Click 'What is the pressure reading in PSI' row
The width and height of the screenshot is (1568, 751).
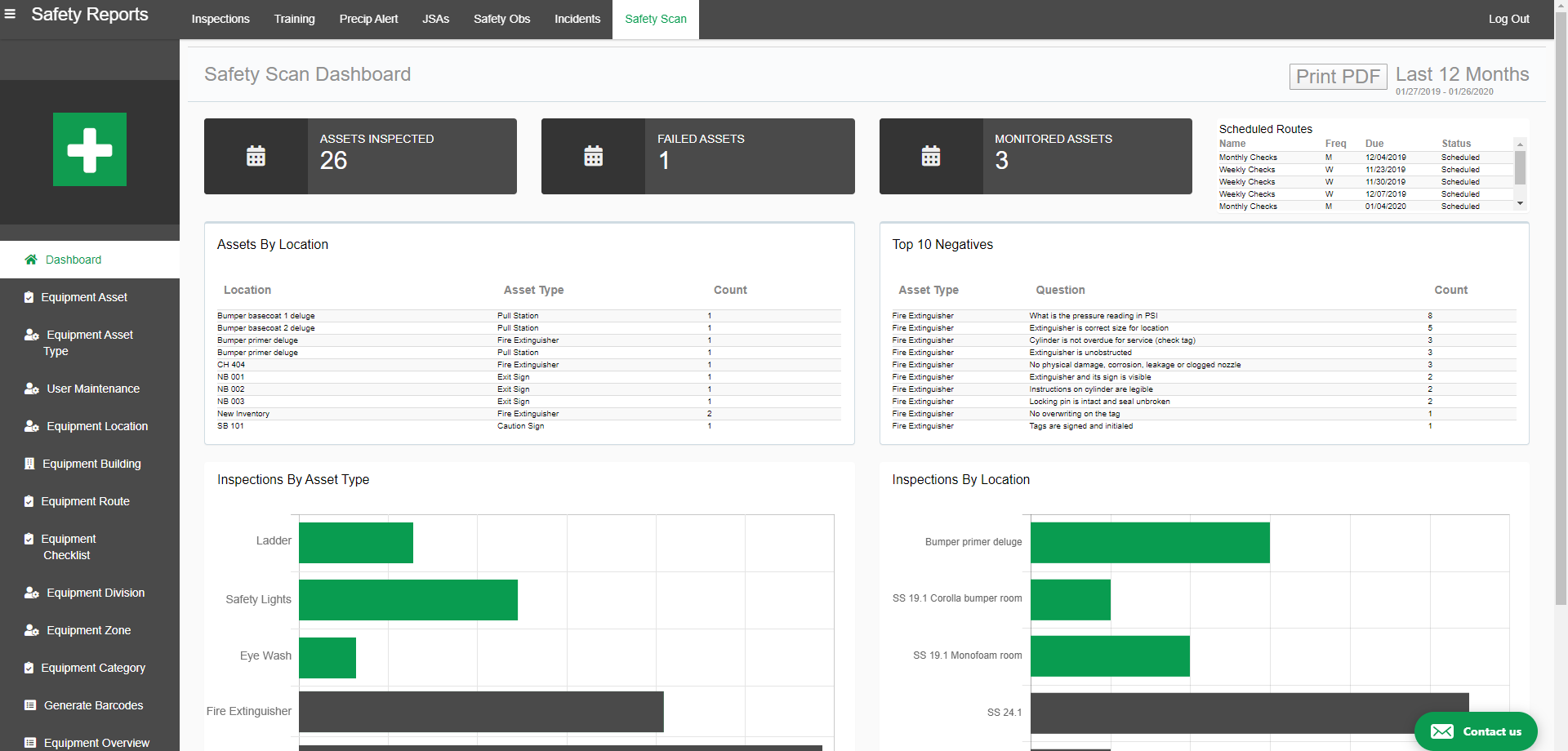[1204, 316]
